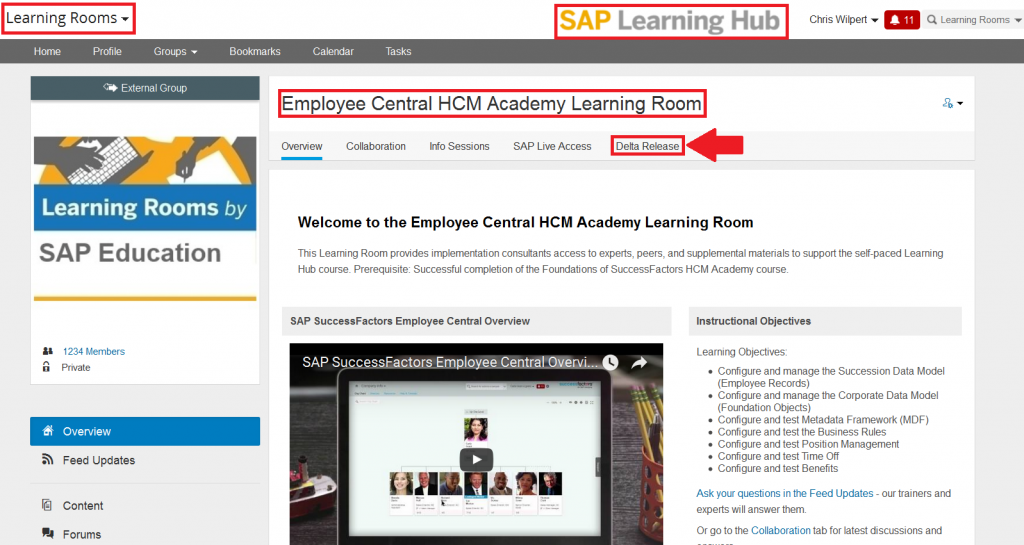Switch to the Info Sessions tab
Image resolution: width=1024 pixels, height=545 pixels.
click(x=459, y=146)
